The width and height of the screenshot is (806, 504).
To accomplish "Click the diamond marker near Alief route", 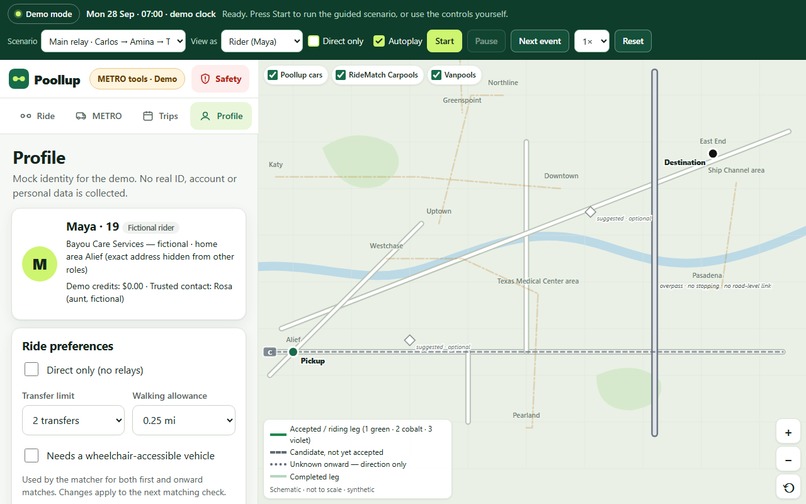I will click(x=409, y=340).
